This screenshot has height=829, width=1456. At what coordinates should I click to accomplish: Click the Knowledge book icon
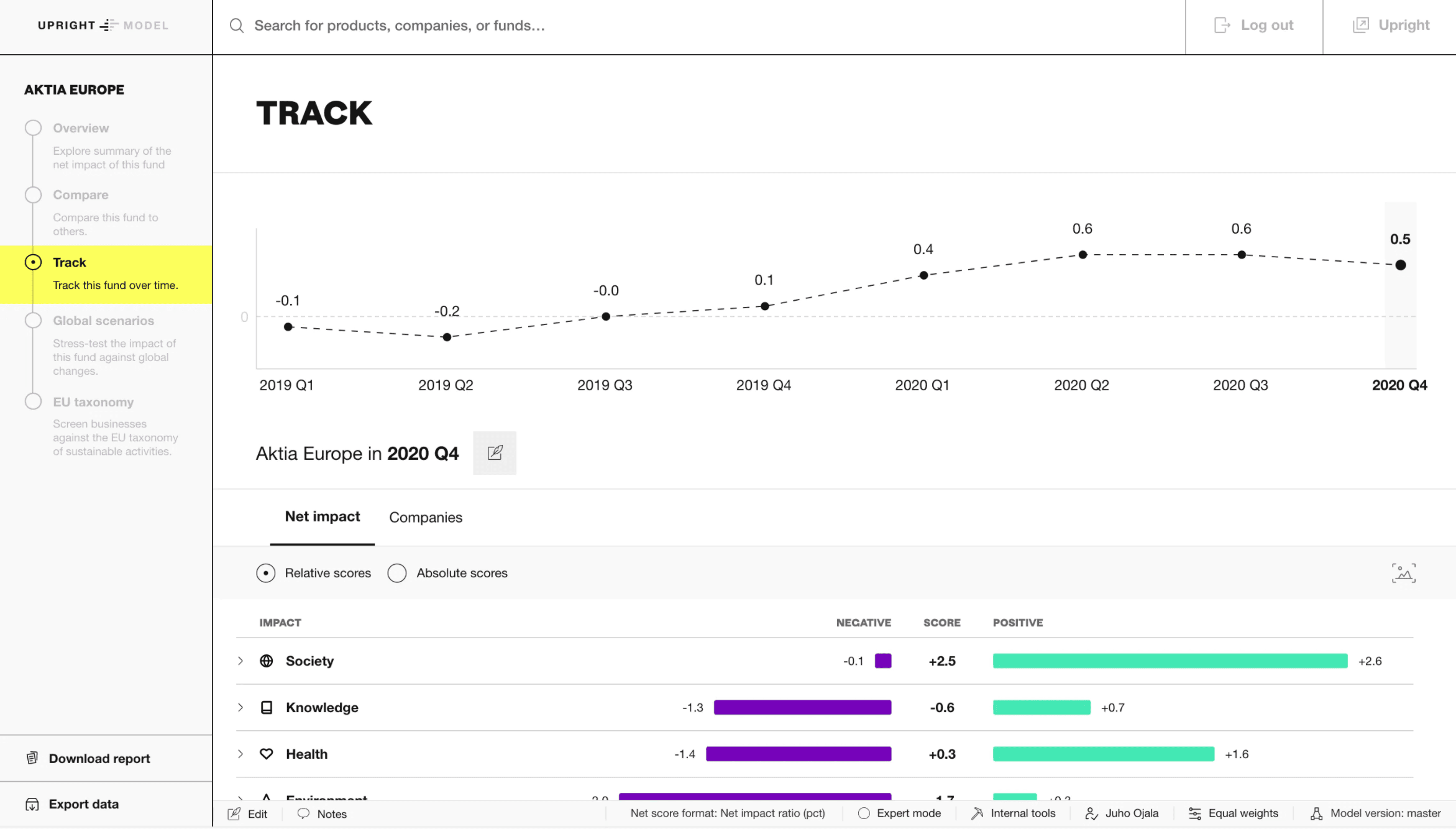click(x=267, y=707)
